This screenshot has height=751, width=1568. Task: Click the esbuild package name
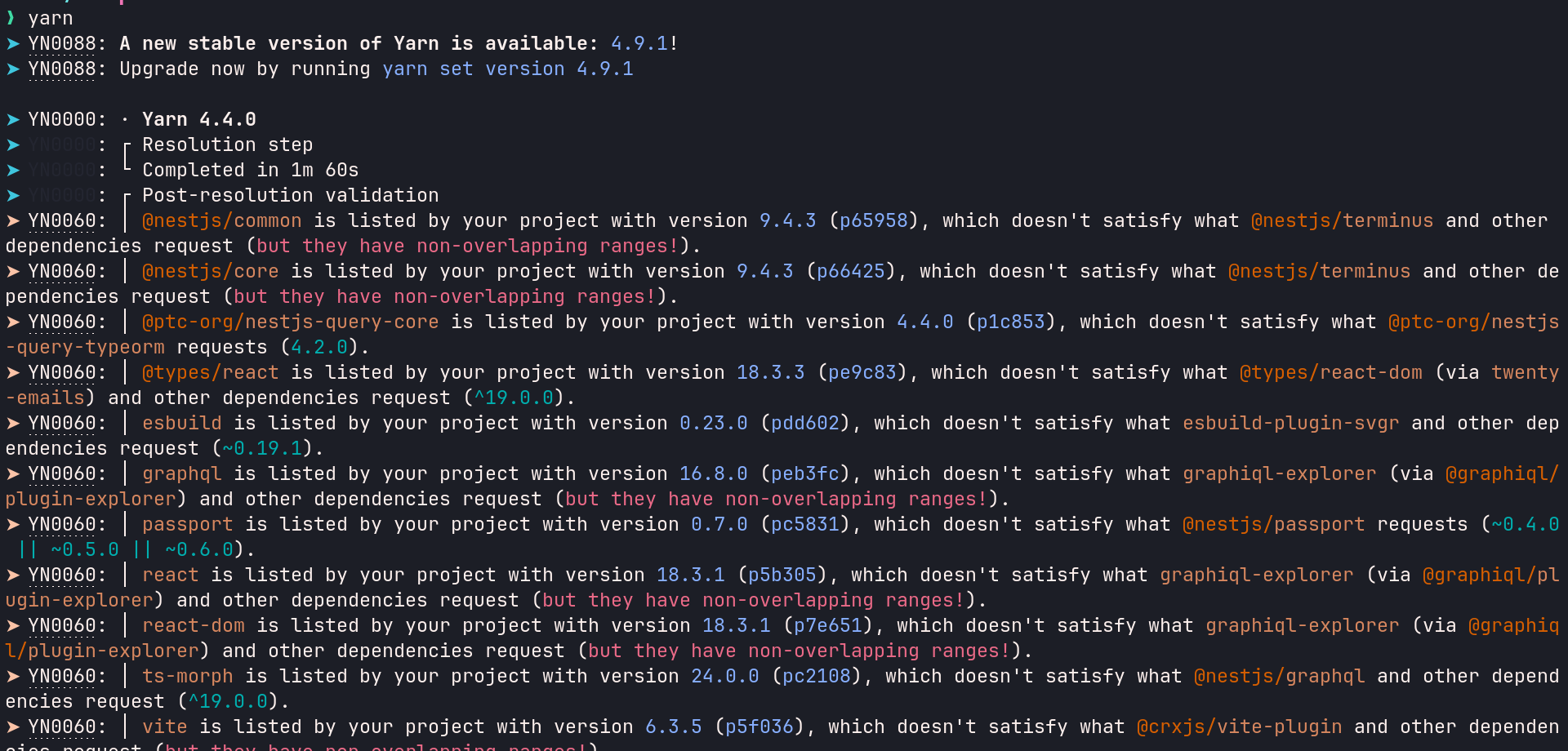click(x=182, y=423)
